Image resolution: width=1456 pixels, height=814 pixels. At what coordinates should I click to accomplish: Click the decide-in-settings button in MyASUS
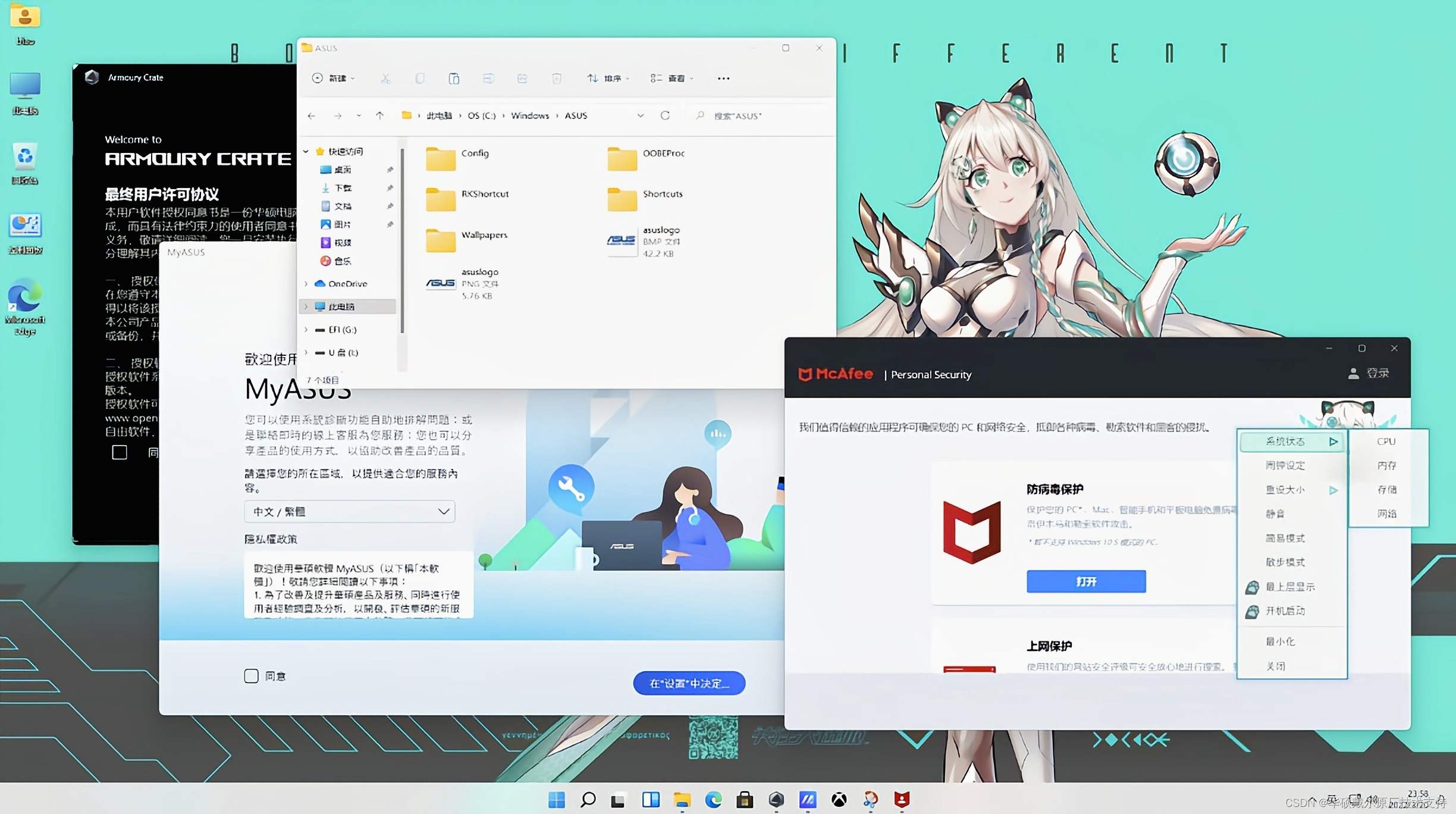tap(689, 683)
